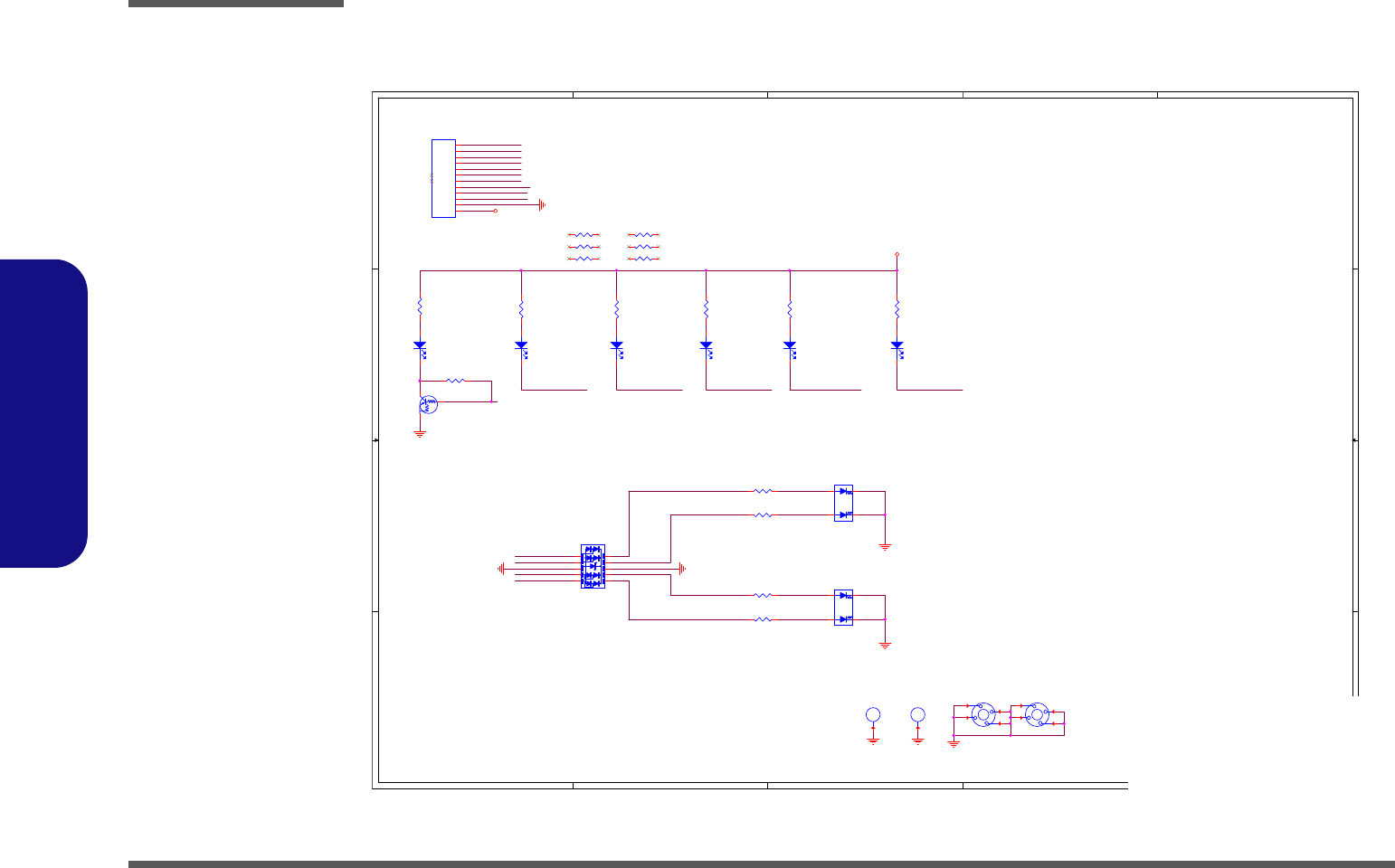This screenshot has height=868, width=1395.
Task: Click the ground under the upper dual-LED package
Action: (885, 547)
